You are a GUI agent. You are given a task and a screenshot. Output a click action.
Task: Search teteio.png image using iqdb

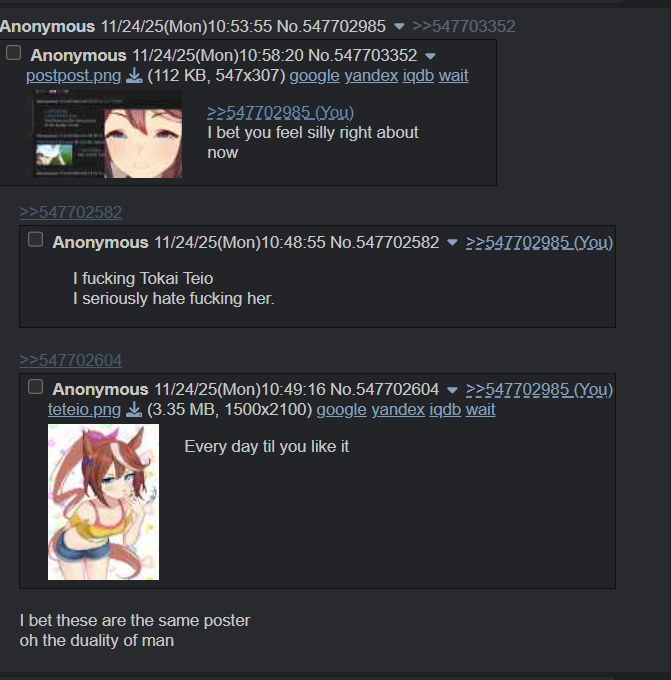click(445, 409)
